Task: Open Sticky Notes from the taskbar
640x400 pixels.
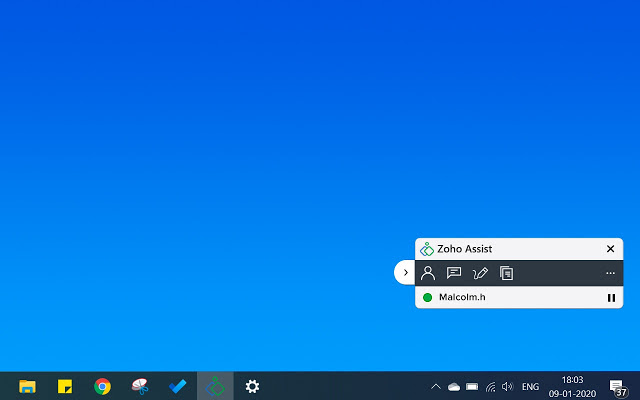Action: pos(65,386)
